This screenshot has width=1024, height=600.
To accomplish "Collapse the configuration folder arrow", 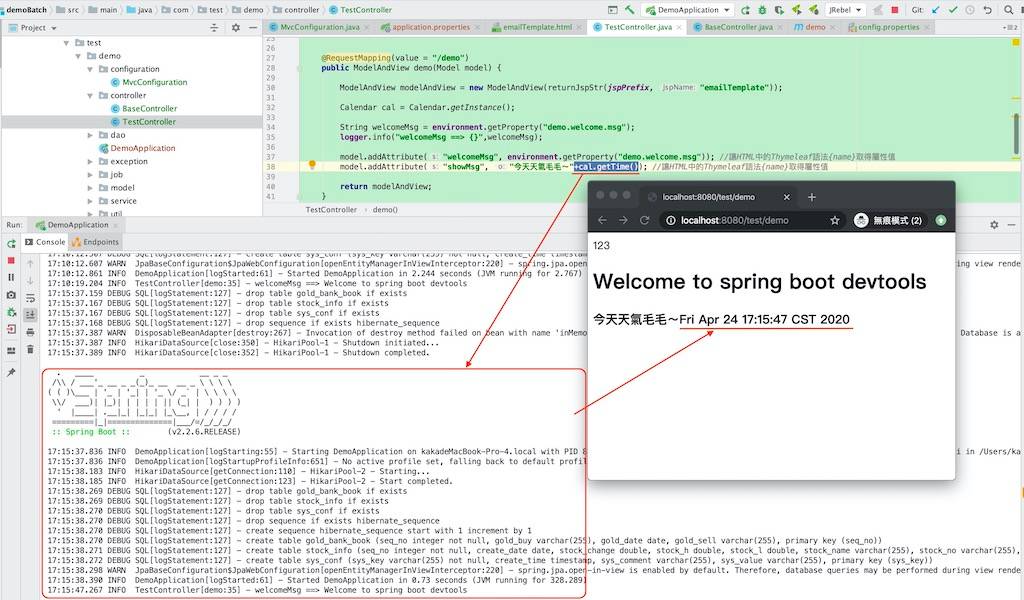I will click(x=89, y=69).
